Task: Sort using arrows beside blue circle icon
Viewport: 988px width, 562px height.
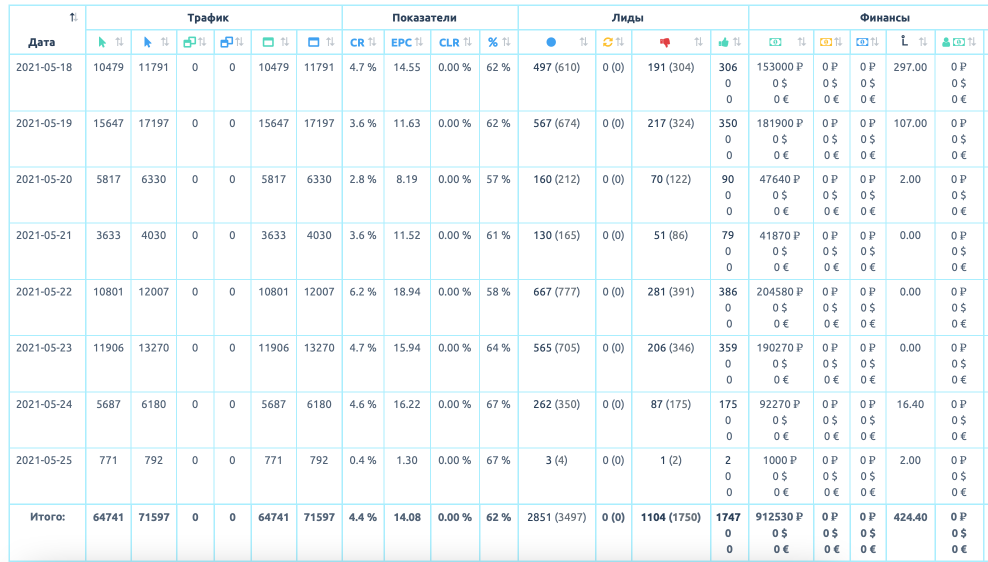Action: [583, 42]
